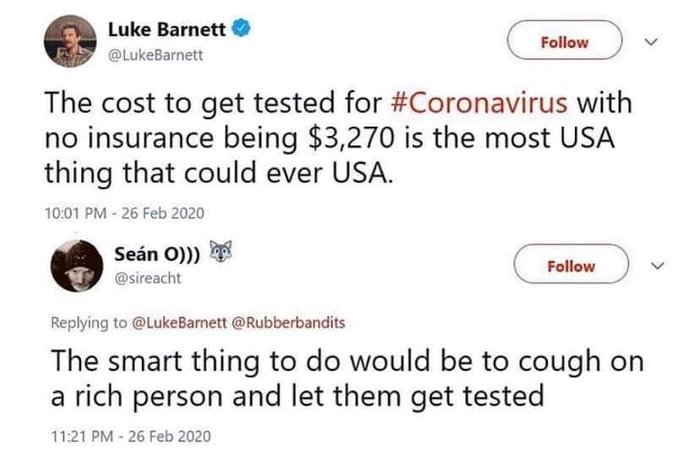Click the verified badge beside Luke Barnett

click(x=240, y=30)
